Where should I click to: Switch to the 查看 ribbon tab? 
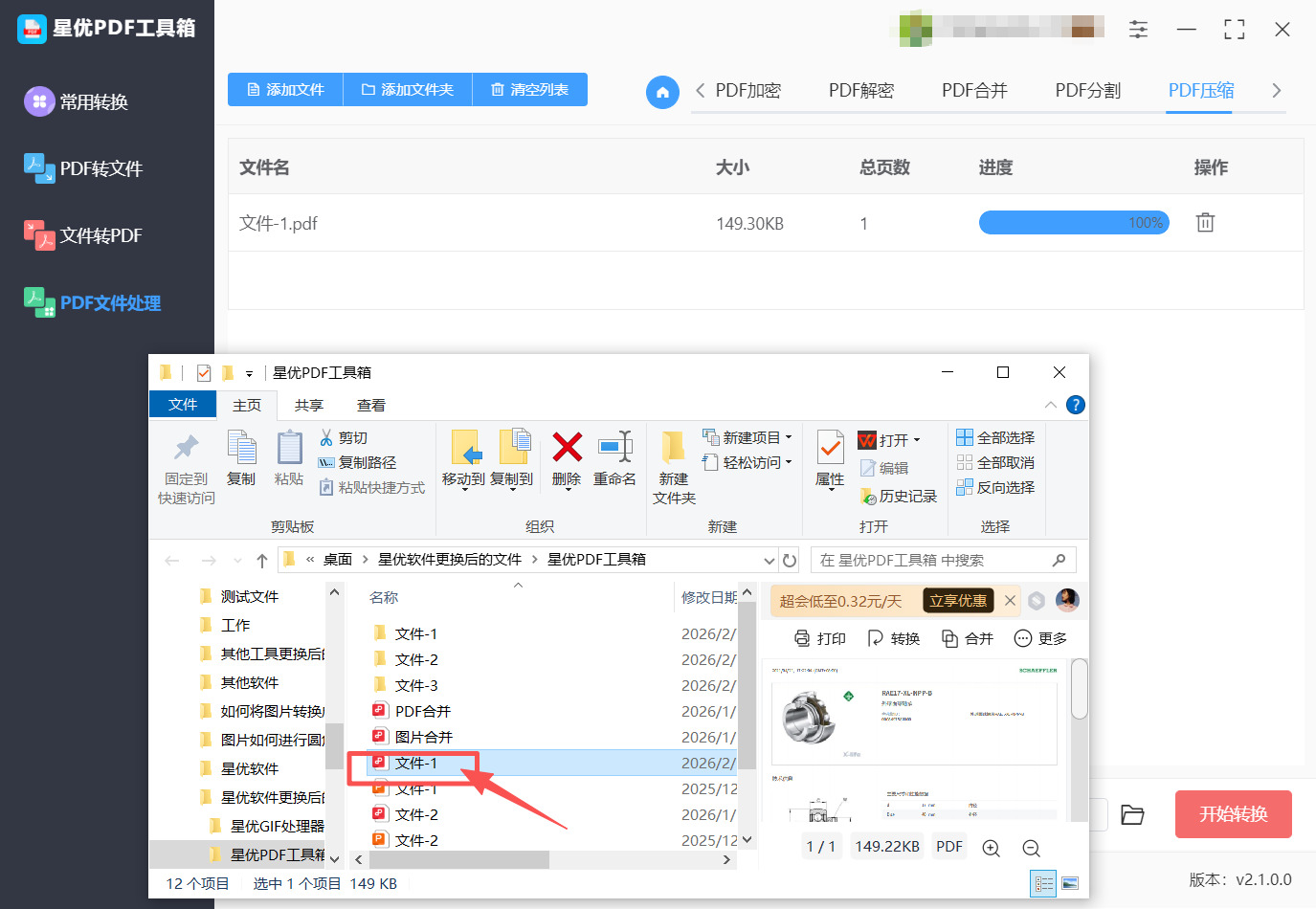tap(371, 405)
